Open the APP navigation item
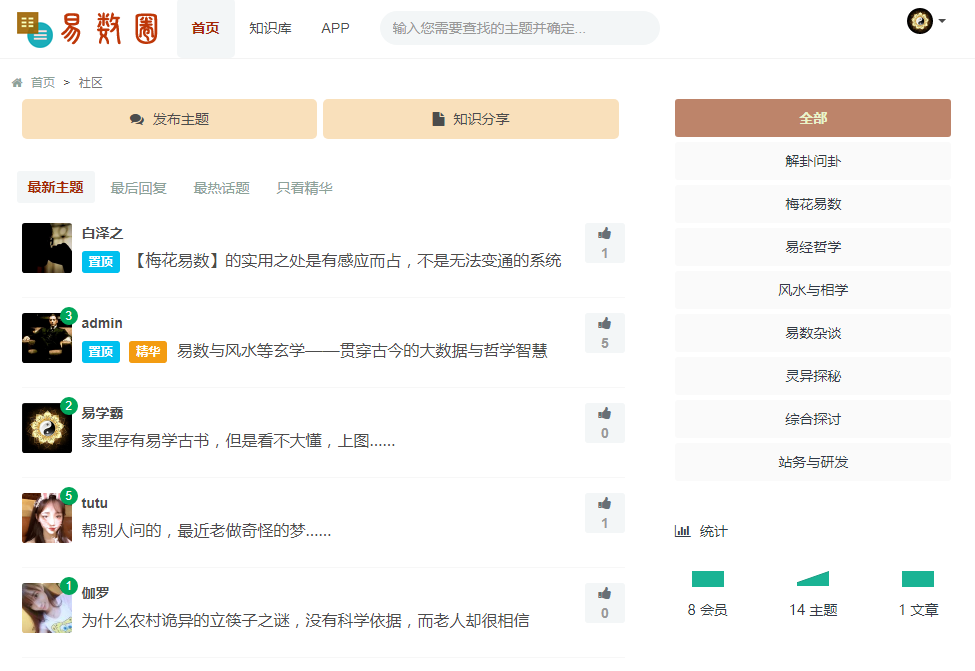Viewport: 975px width, 671px height. coord(335,29)
